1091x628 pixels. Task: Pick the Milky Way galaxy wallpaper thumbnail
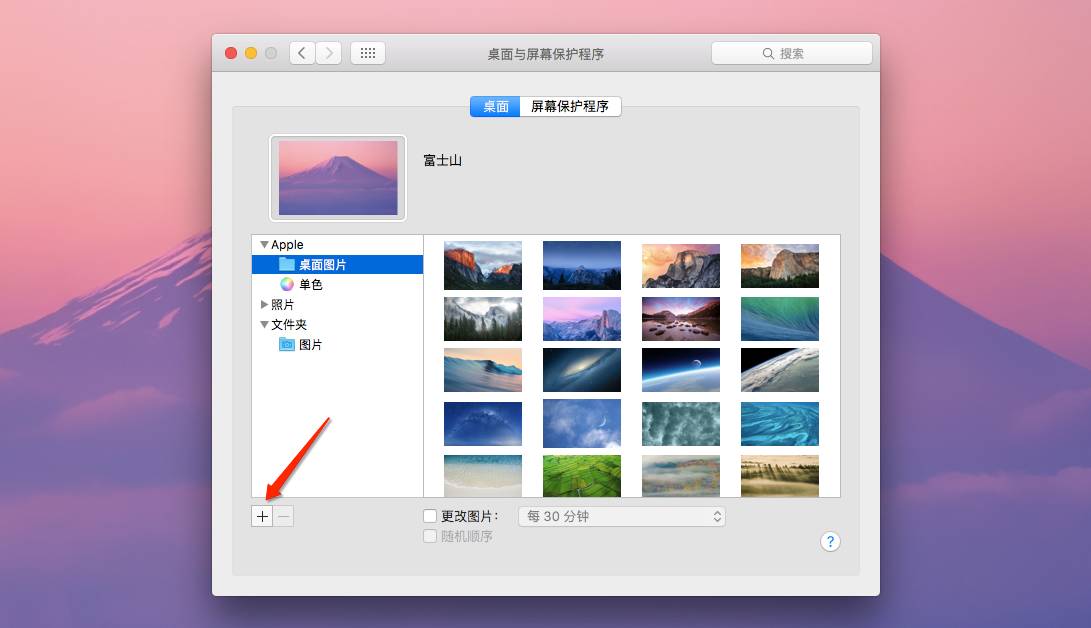point(581,370)
